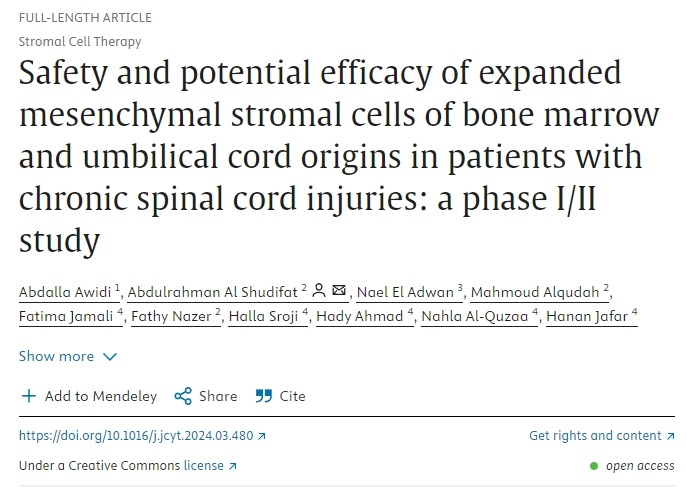
Task: Click the external arrow after the DOI
Action: (262, 436)
